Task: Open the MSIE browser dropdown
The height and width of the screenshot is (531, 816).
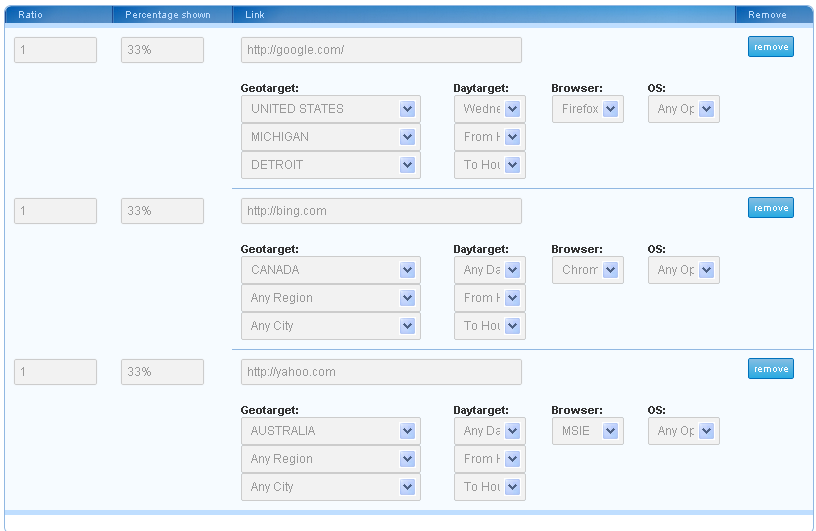Action: (588, 431)
